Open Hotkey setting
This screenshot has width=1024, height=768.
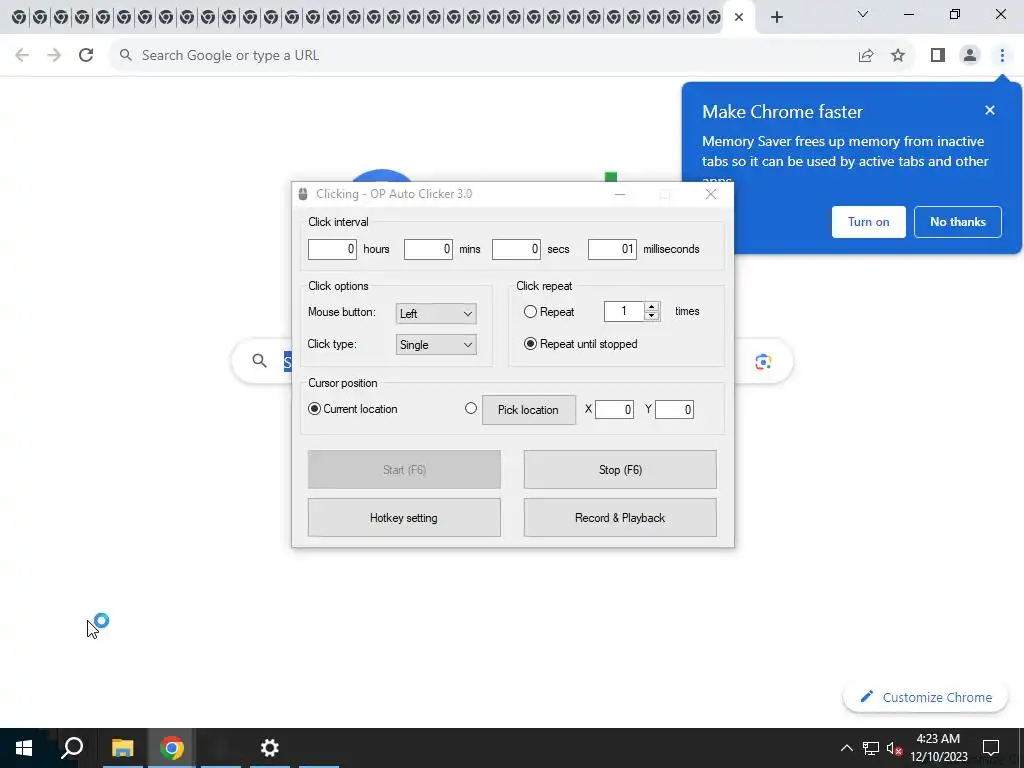404,518
